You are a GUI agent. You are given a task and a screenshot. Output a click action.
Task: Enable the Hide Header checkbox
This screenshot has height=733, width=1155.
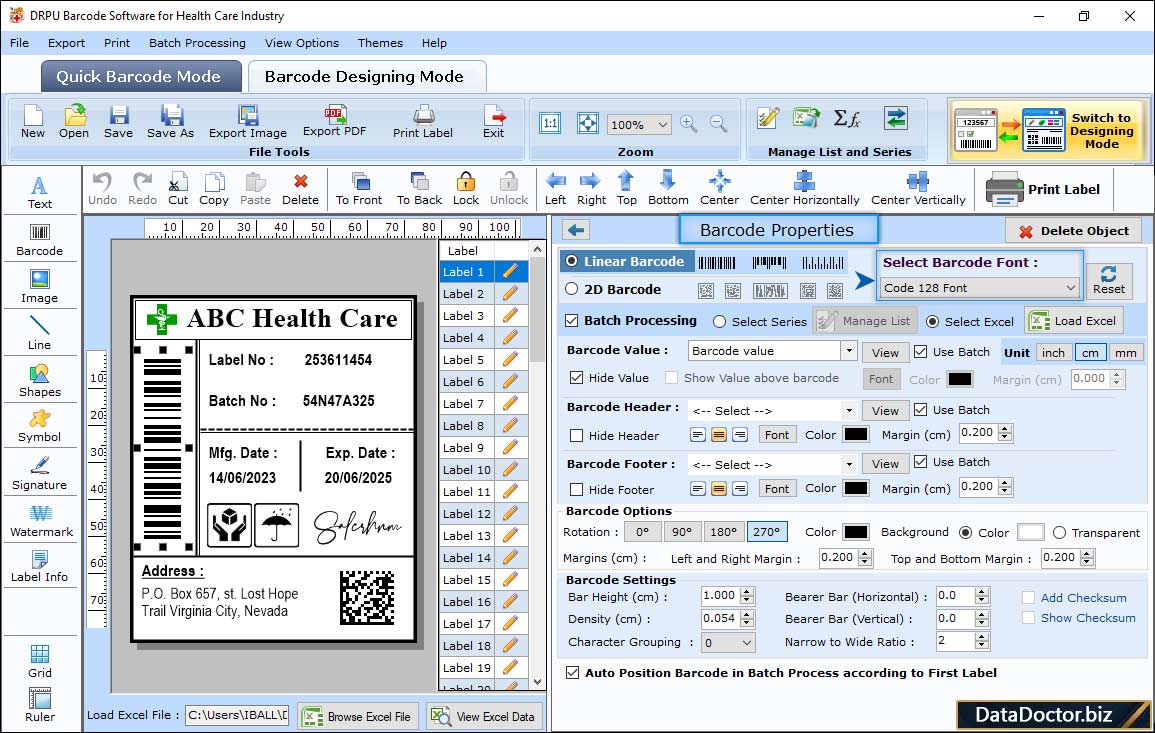coord(577,436)
